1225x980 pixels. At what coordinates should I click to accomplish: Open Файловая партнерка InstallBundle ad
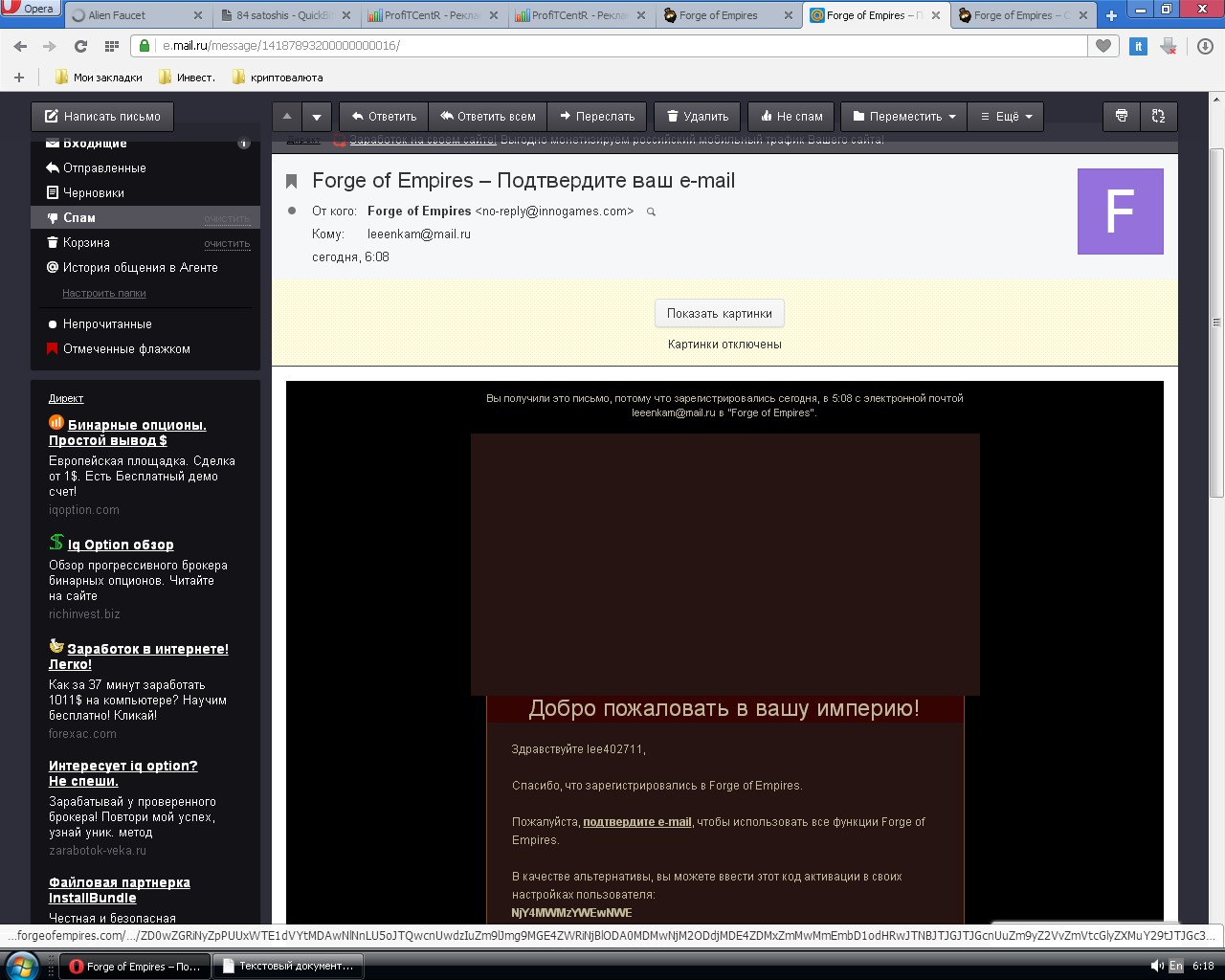click(x=120, y=890)
